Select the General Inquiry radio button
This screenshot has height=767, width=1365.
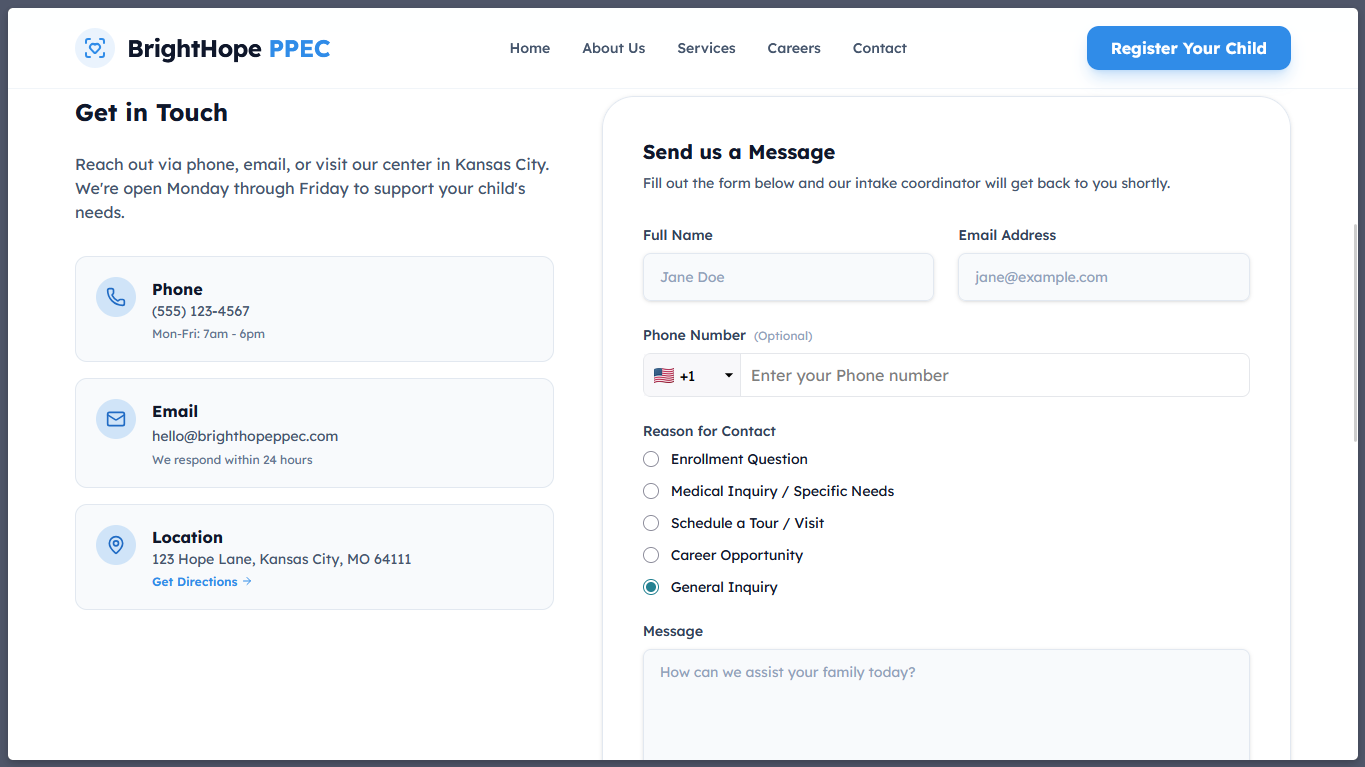pos(651,587)
